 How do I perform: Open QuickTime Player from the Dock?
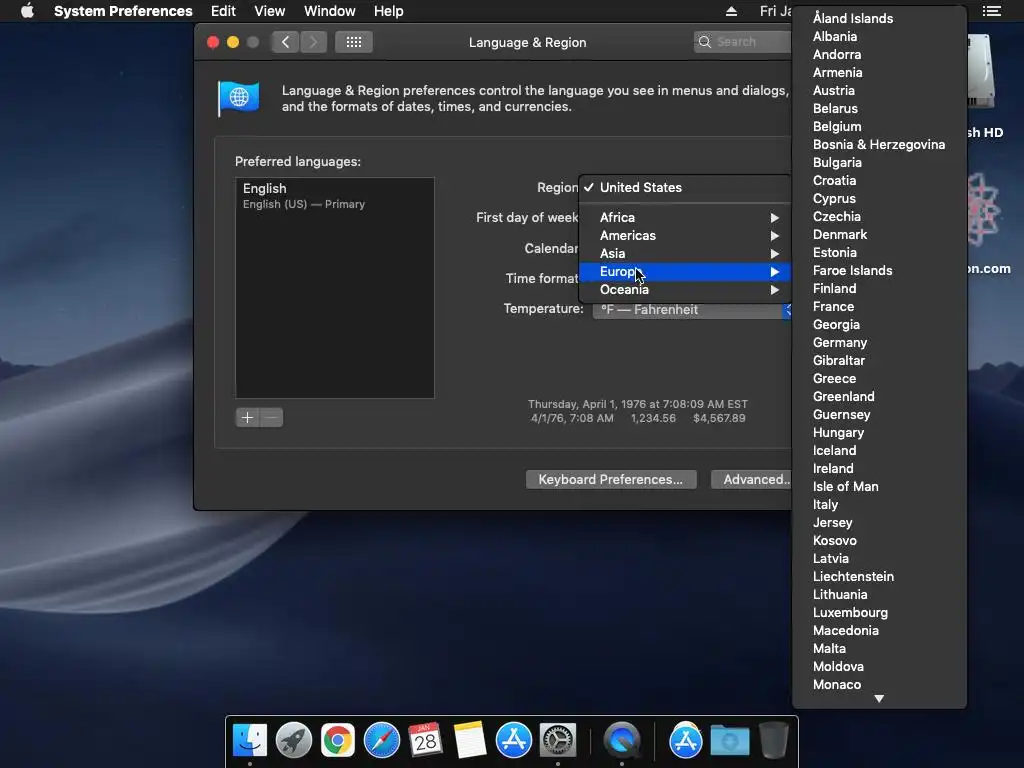(622, 741)
